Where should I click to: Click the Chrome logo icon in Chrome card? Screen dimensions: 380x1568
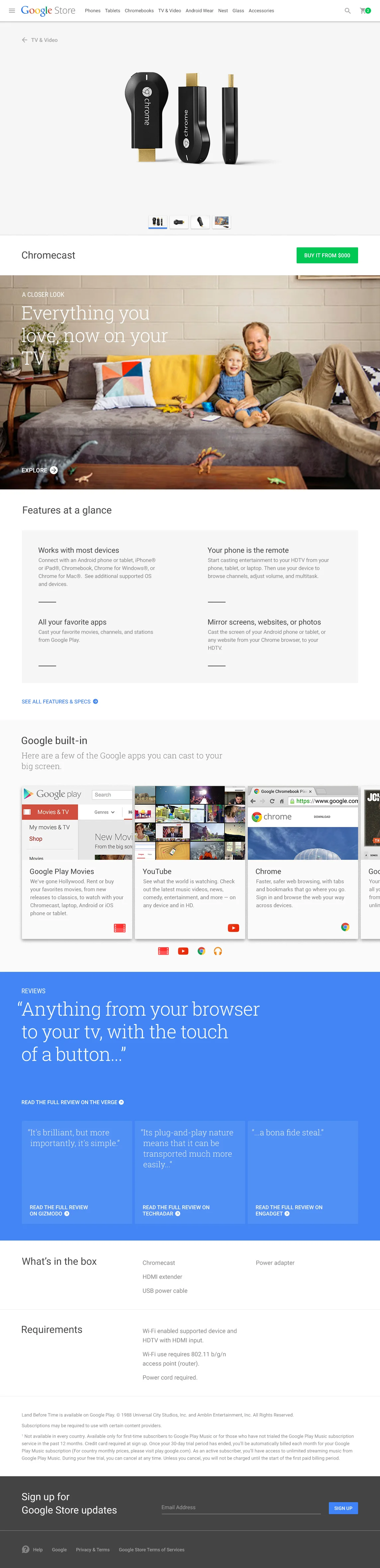click(x=345, y=927)
